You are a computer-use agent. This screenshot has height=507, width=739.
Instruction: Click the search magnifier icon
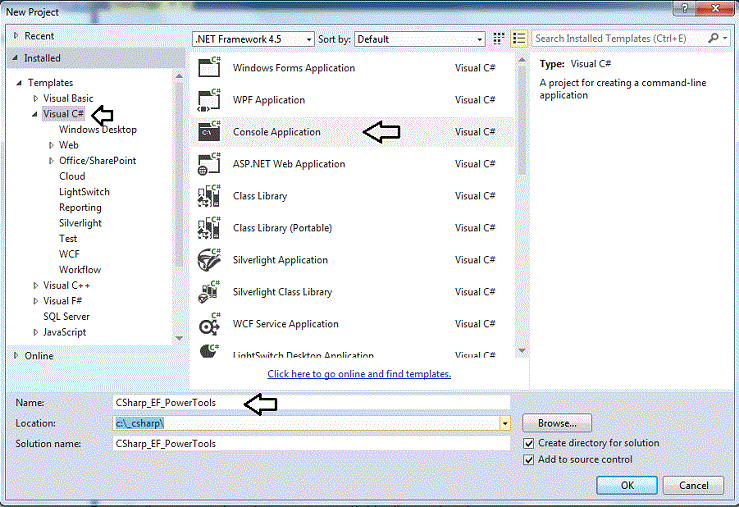point(714,38)
